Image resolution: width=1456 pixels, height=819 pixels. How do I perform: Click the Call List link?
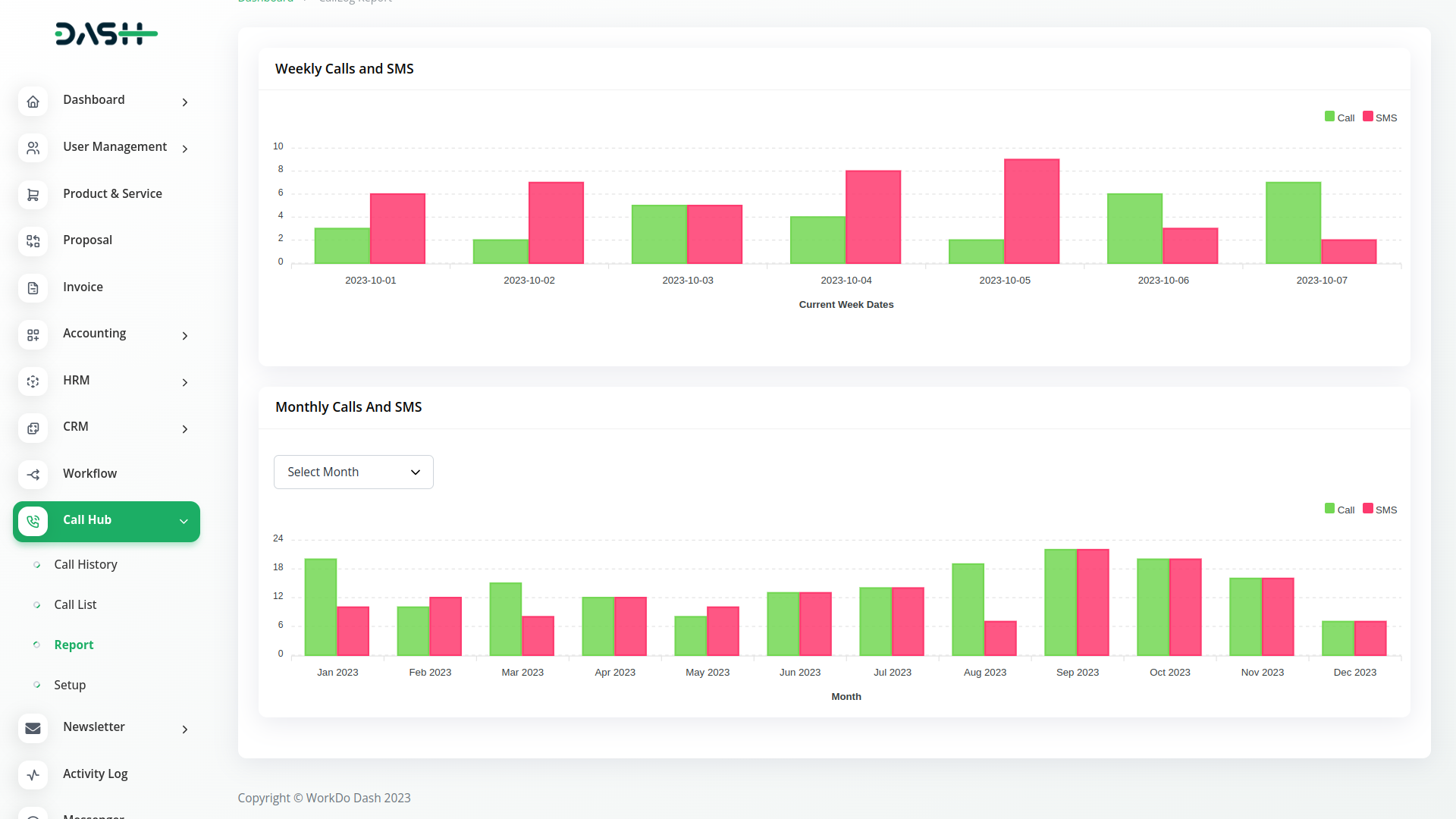point(75,604)
